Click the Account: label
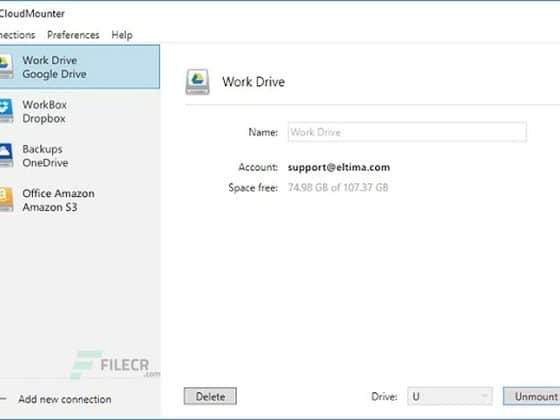 point(258,167)
